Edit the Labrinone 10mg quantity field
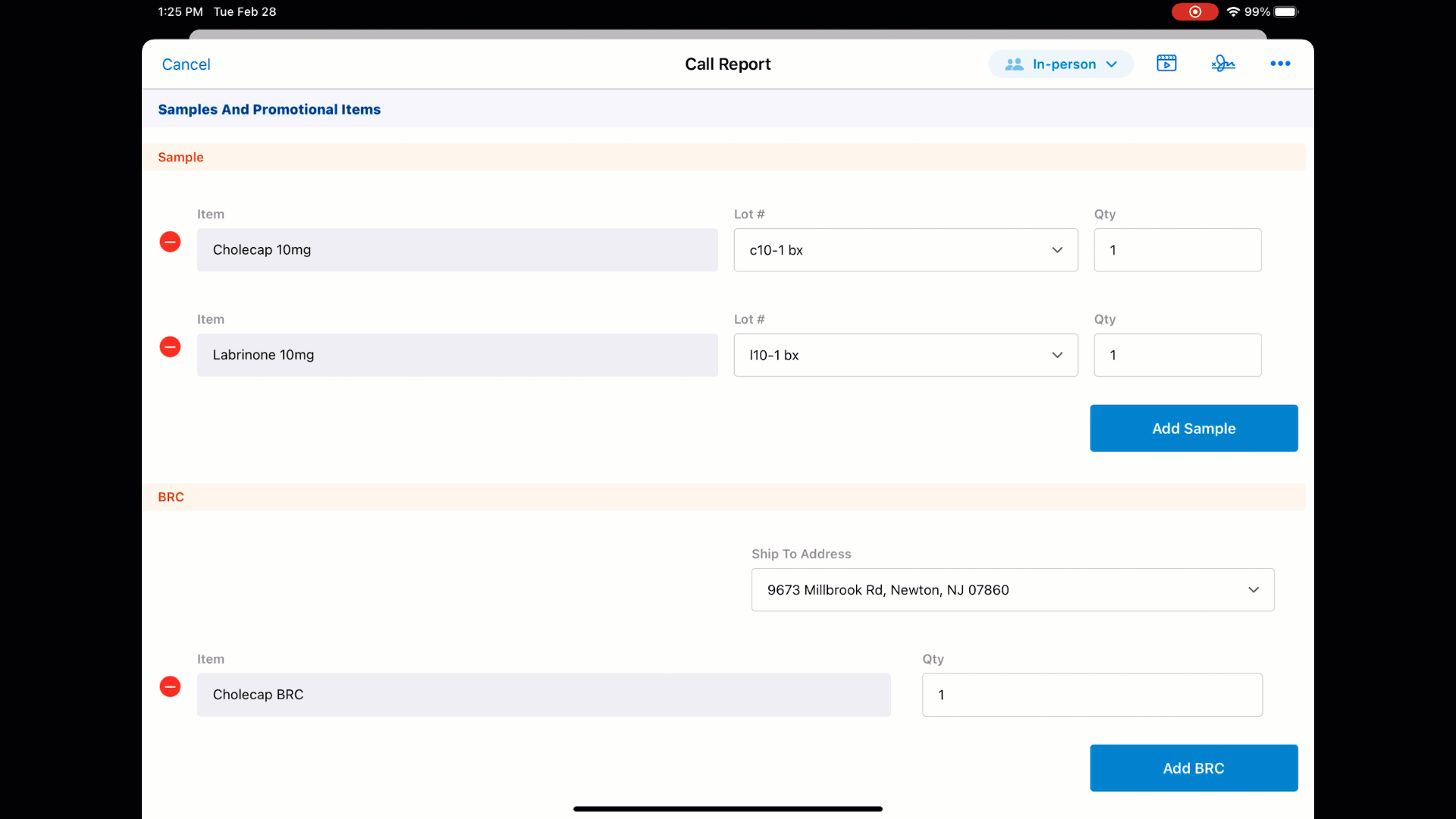Image resolution: width=1456 pixels, height=819 pixels. (1177, 355)
